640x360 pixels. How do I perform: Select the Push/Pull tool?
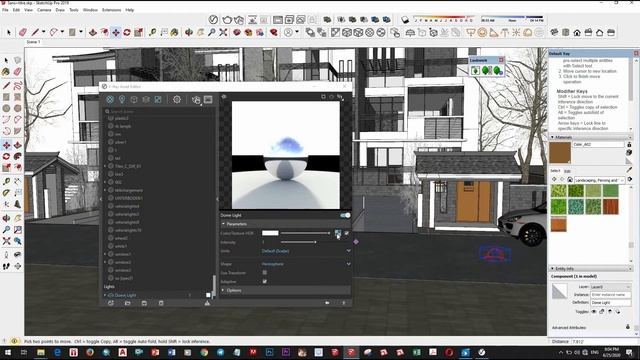pyautogui.click(x=93, y=32)
